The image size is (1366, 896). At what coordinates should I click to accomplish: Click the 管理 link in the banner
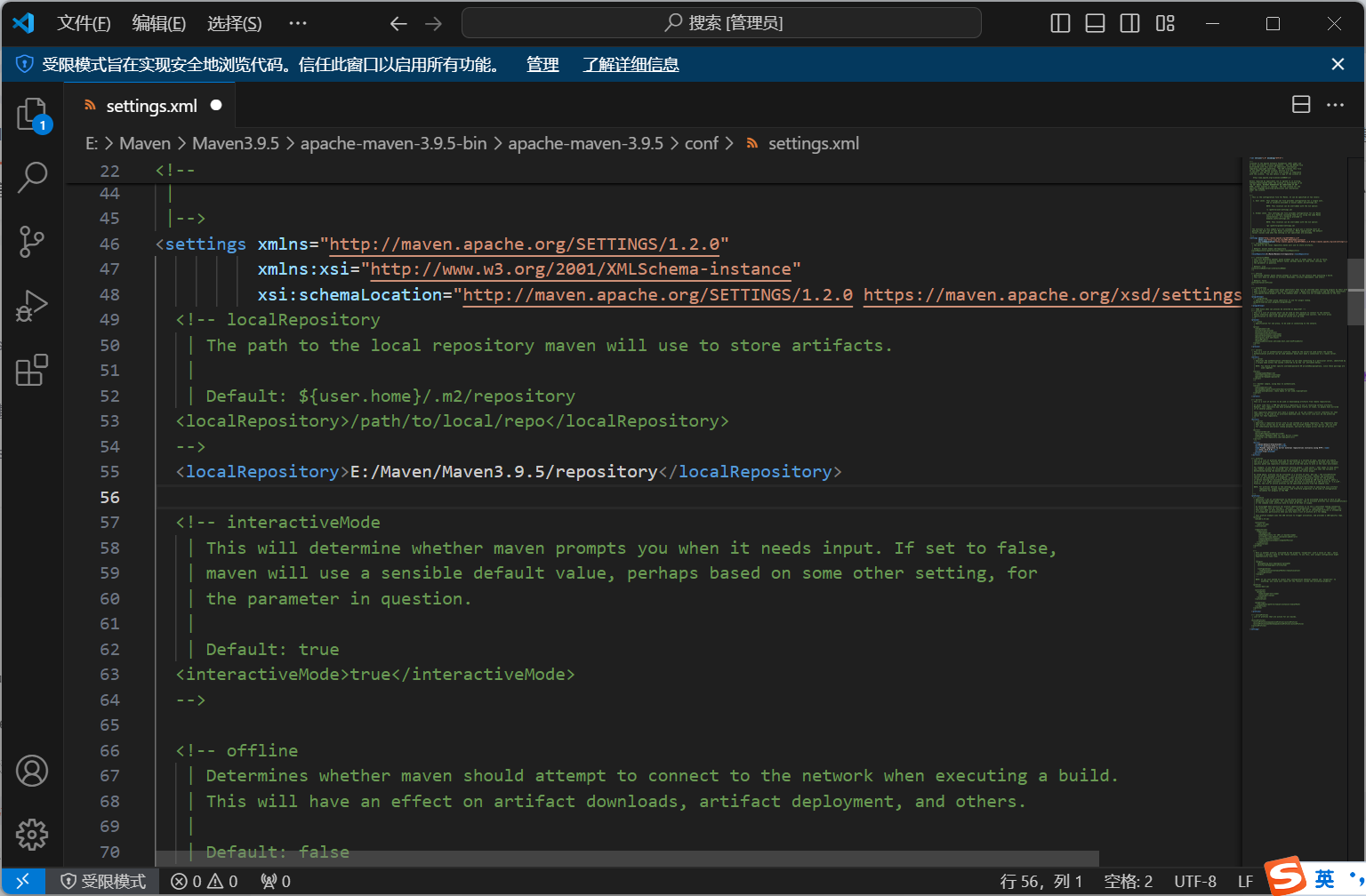[542, 64]
